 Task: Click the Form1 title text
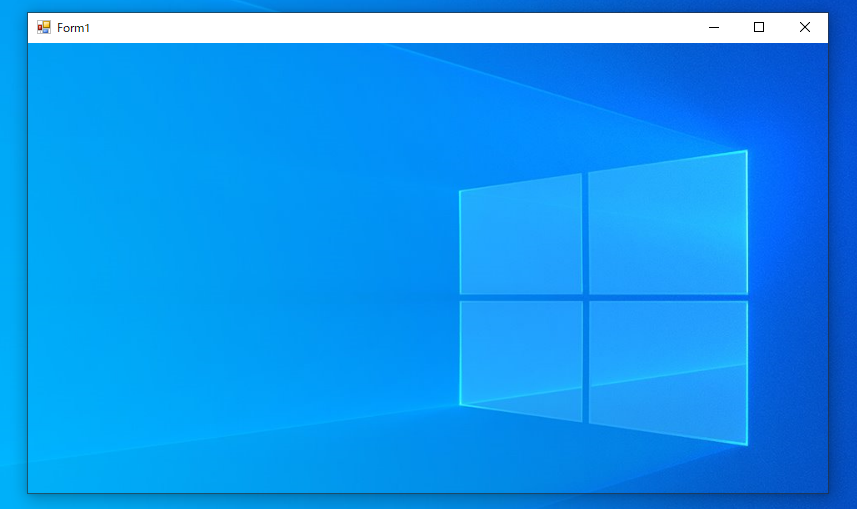(73, 28)
